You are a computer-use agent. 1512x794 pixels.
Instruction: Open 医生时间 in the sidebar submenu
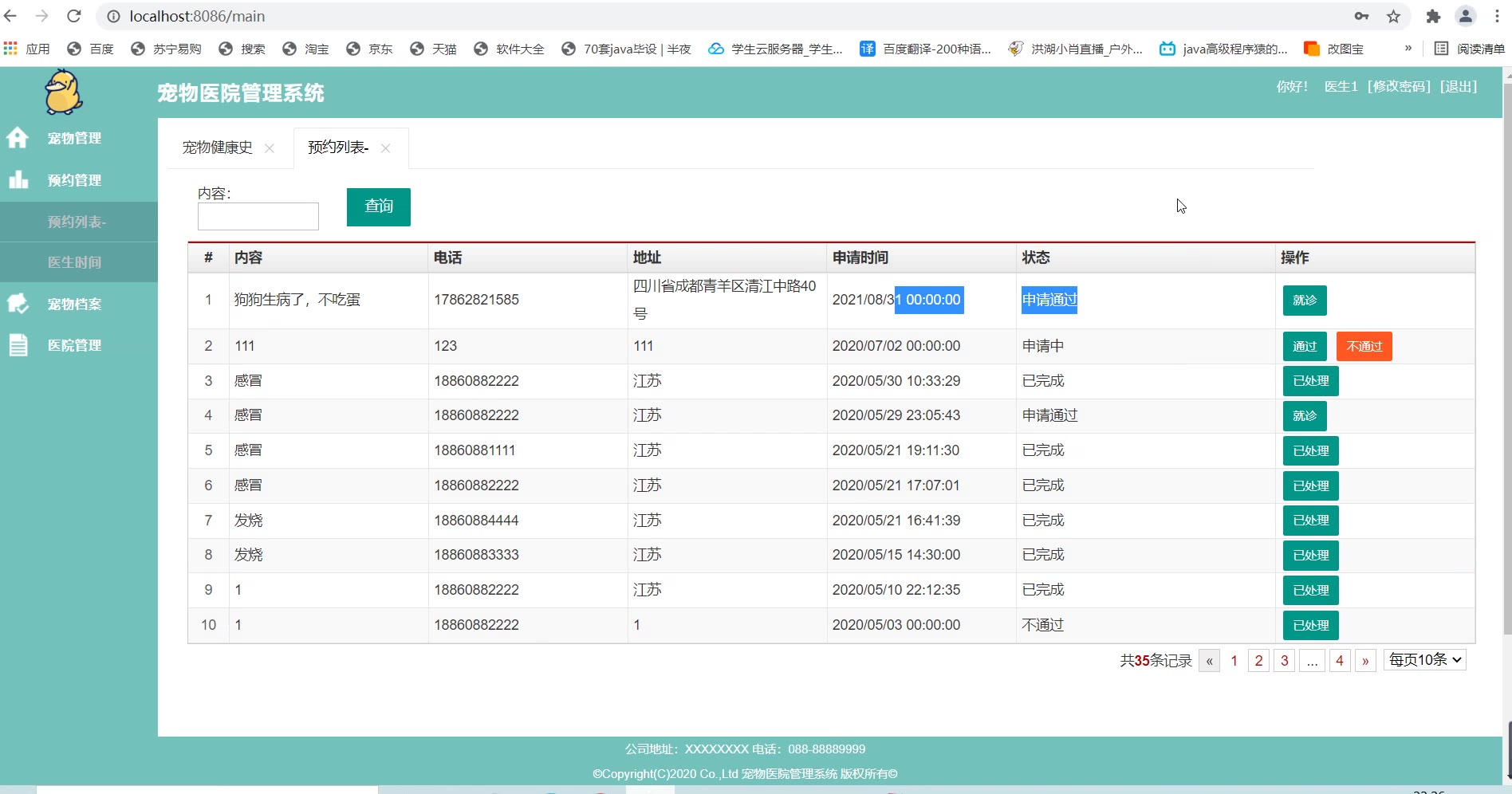[74, 262]
